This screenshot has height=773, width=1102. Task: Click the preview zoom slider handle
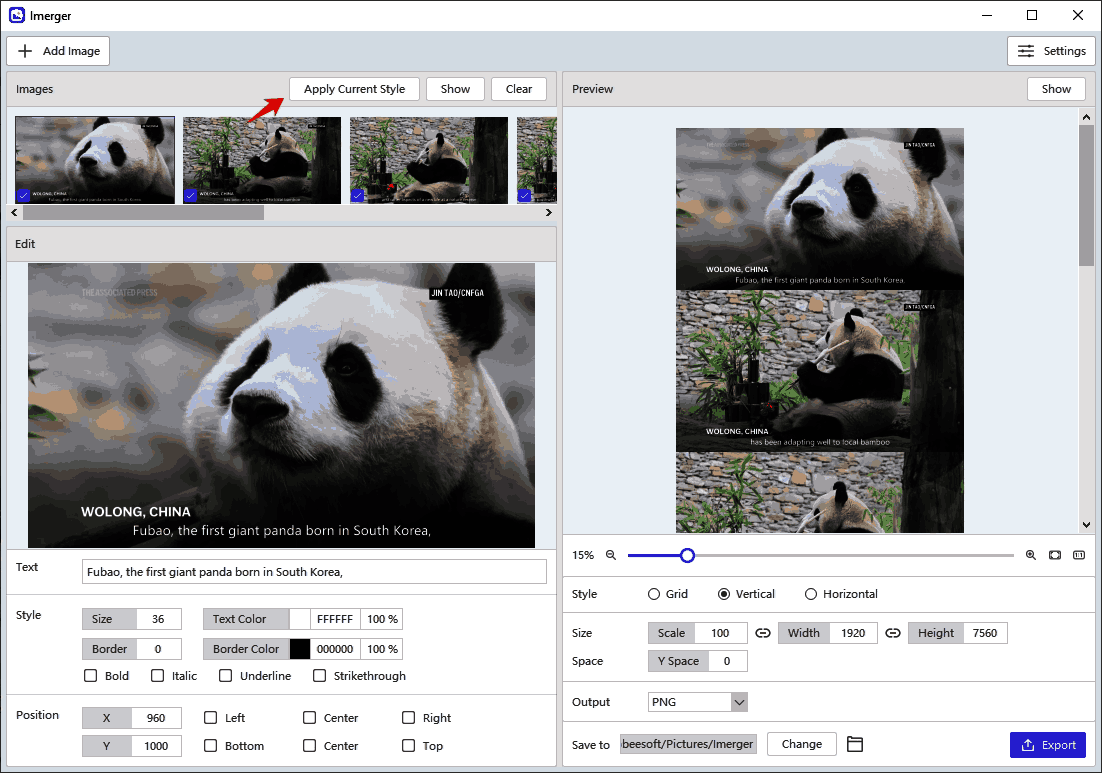pos(687,555)
